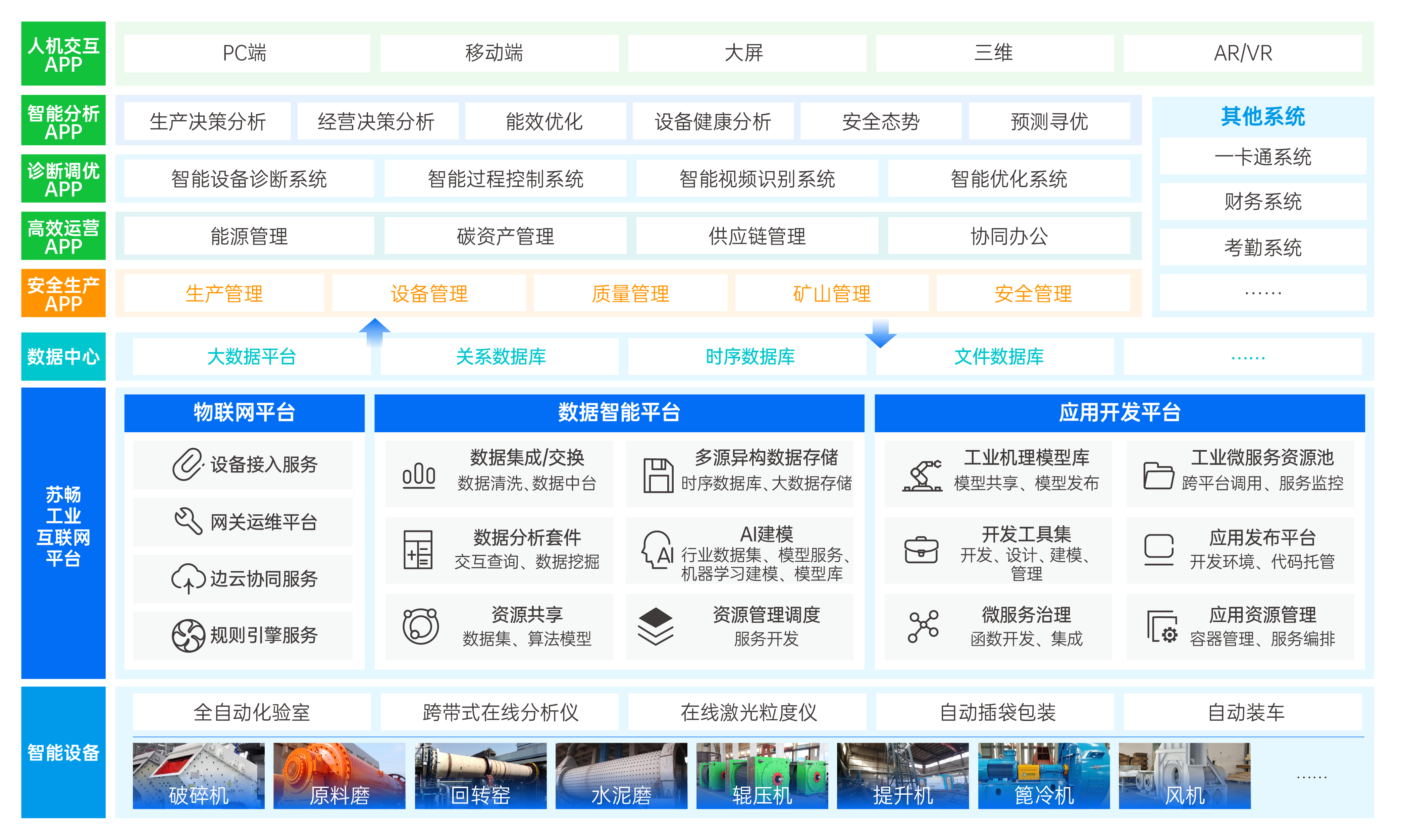Click the robot arm icon beside 工业机理模型库

tap(922, 475)
